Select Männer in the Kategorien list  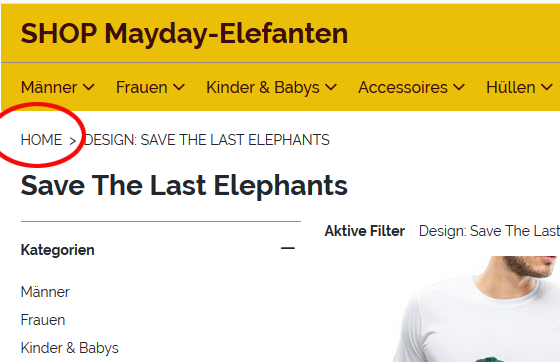click(45, 292)
